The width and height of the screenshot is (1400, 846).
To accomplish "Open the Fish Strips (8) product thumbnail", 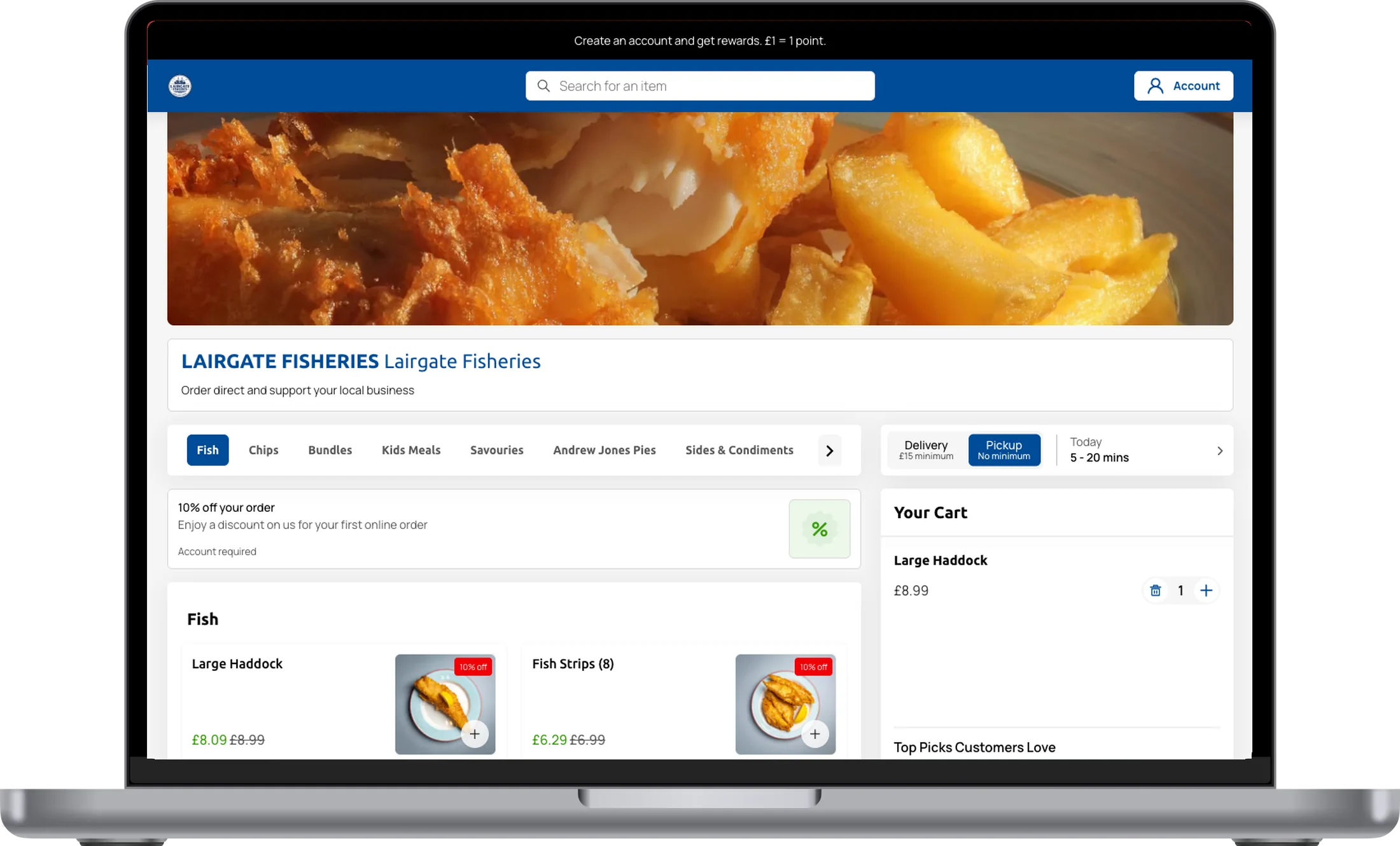I will 785,704.
